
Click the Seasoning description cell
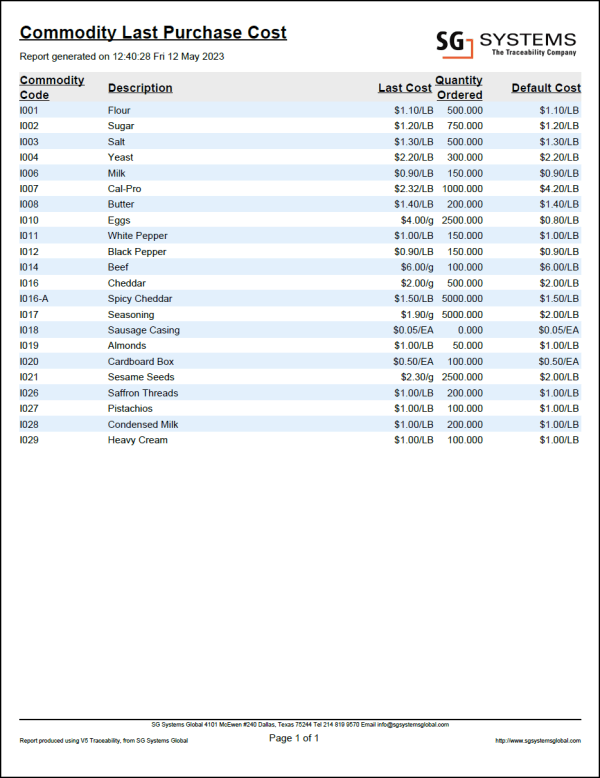click(x=131, y=315)
